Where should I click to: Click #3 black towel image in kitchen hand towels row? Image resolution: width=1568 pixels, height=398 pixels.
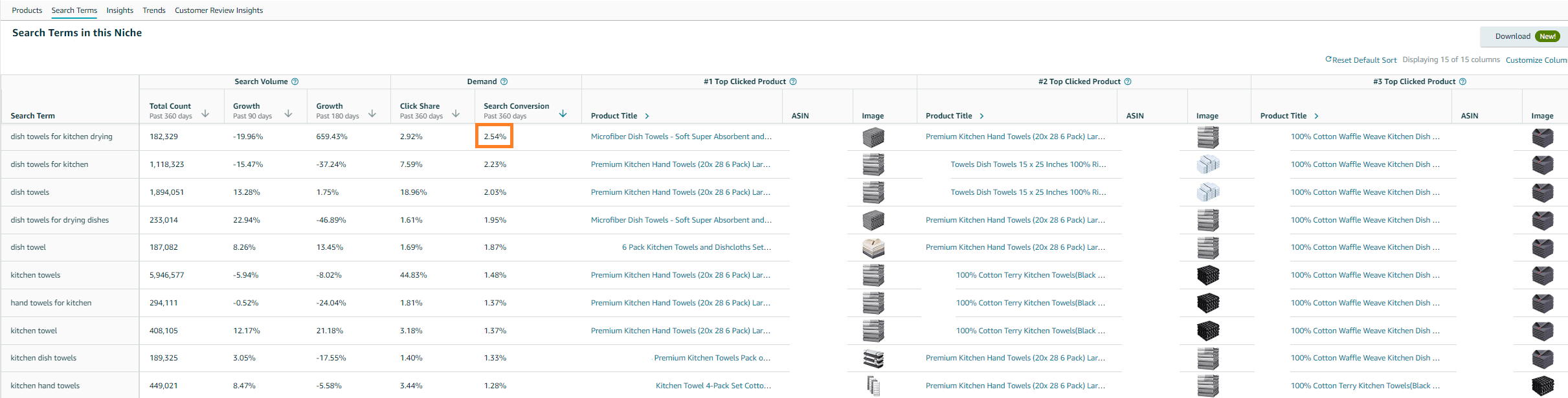(1543, 386)
